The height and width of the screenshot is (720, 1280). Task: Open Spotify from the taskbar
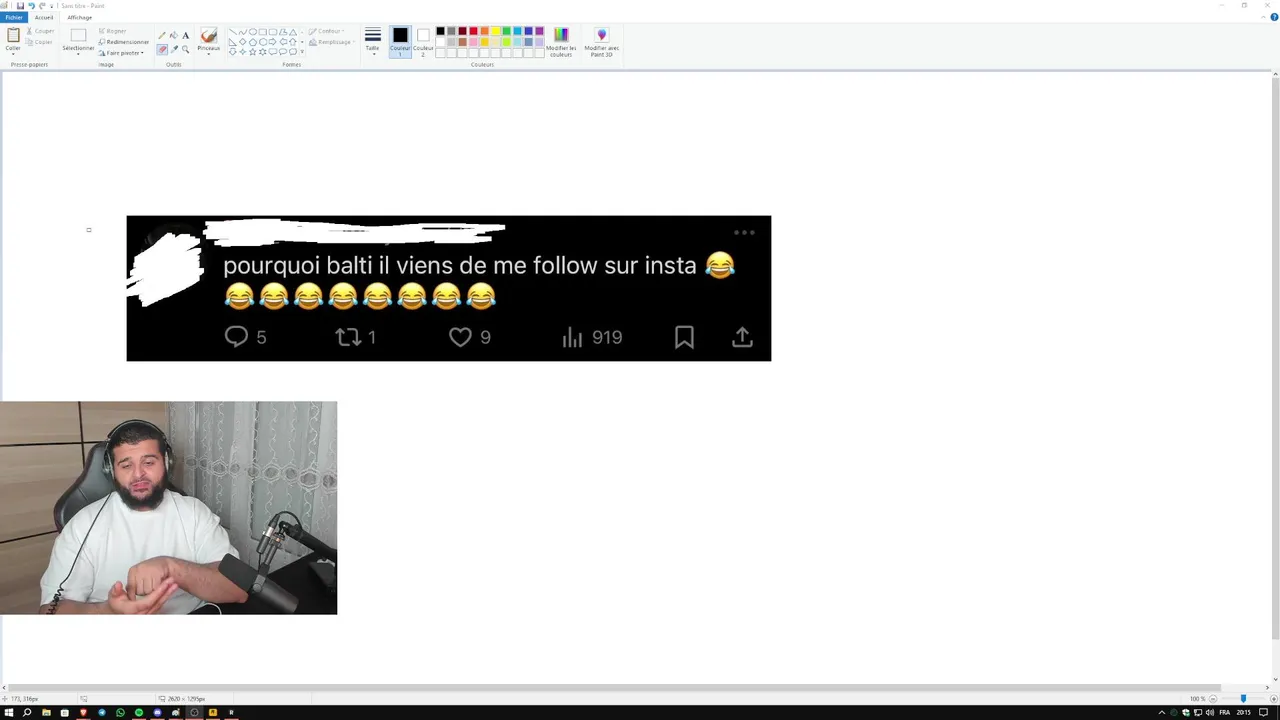(139, 712)
